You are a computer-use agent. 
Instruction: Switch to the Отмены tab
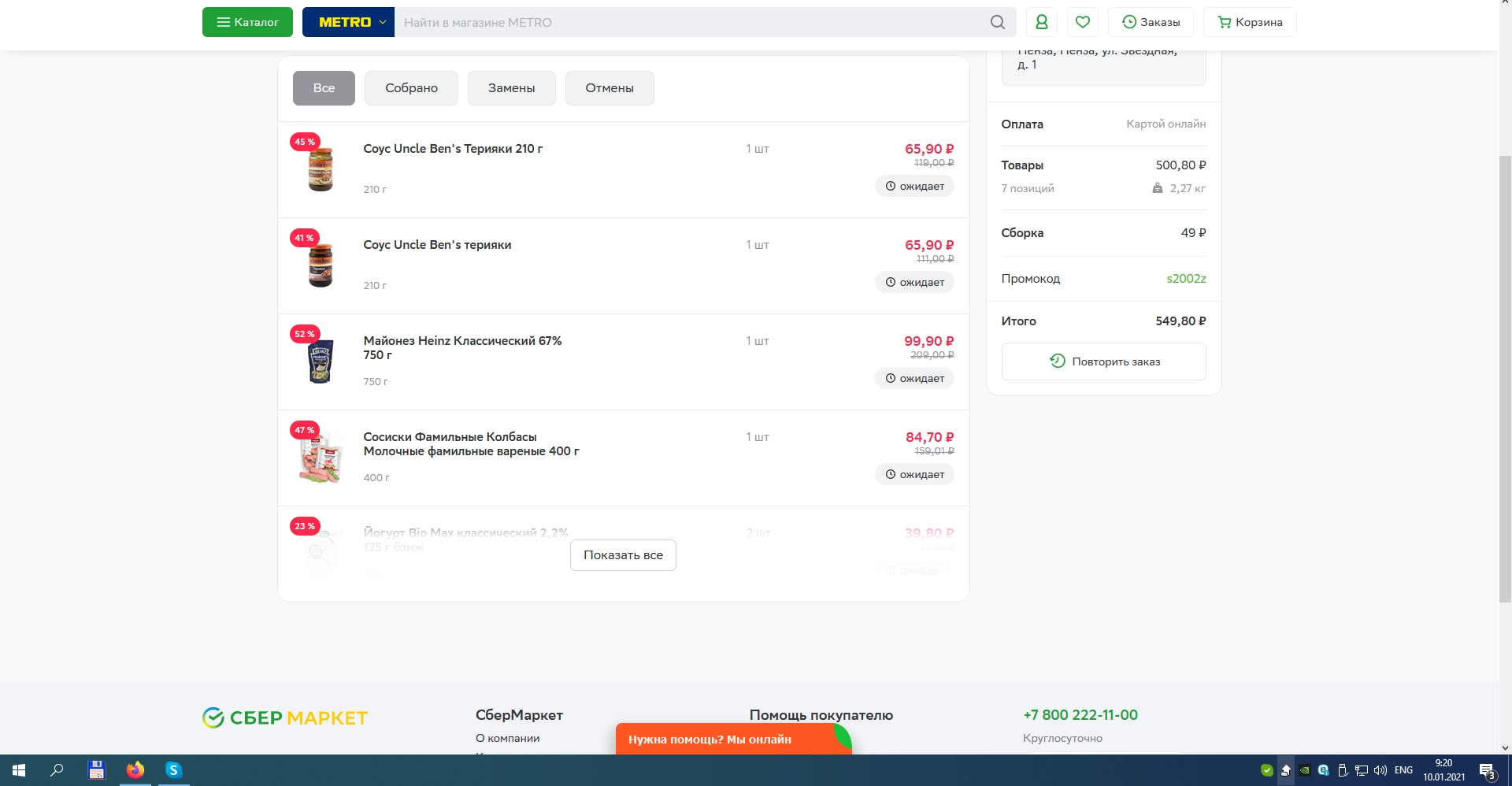point(610,88)
